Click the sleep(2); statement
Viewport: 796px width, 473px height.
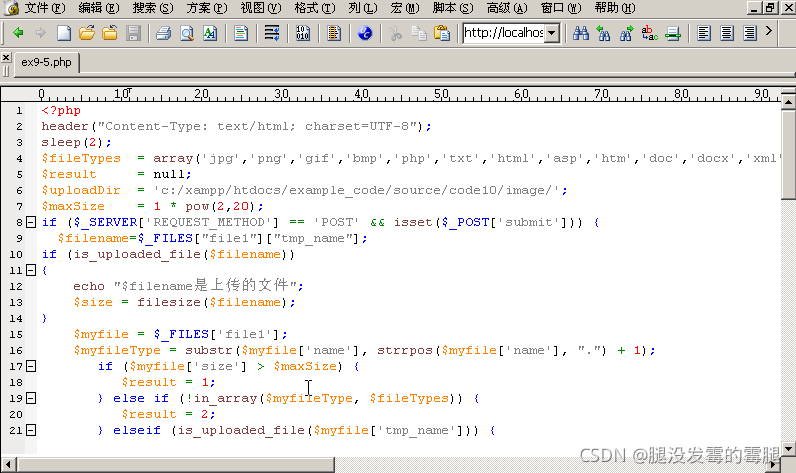(76, 142)
